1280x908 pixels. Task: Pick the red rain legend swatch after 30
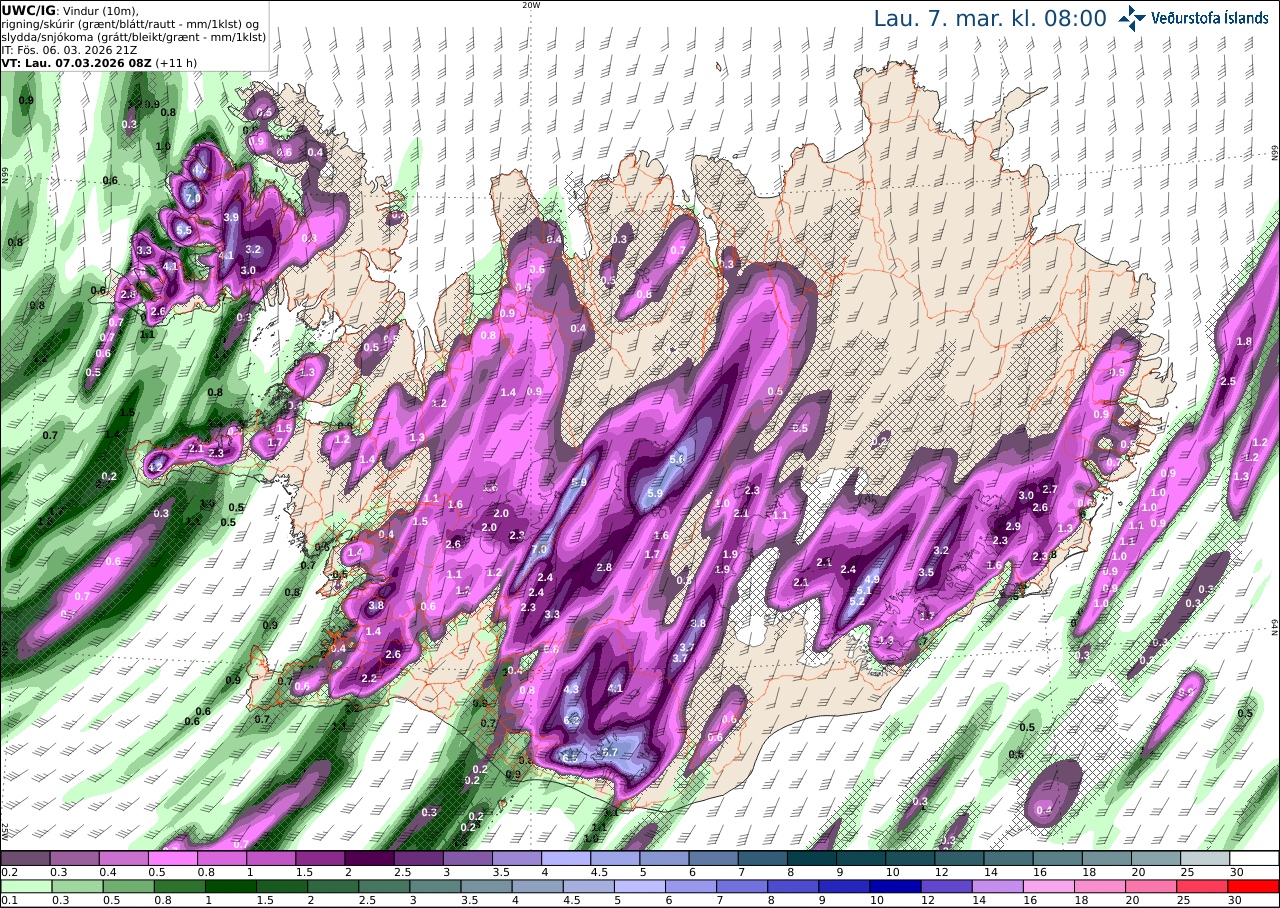pos(1254,886)
